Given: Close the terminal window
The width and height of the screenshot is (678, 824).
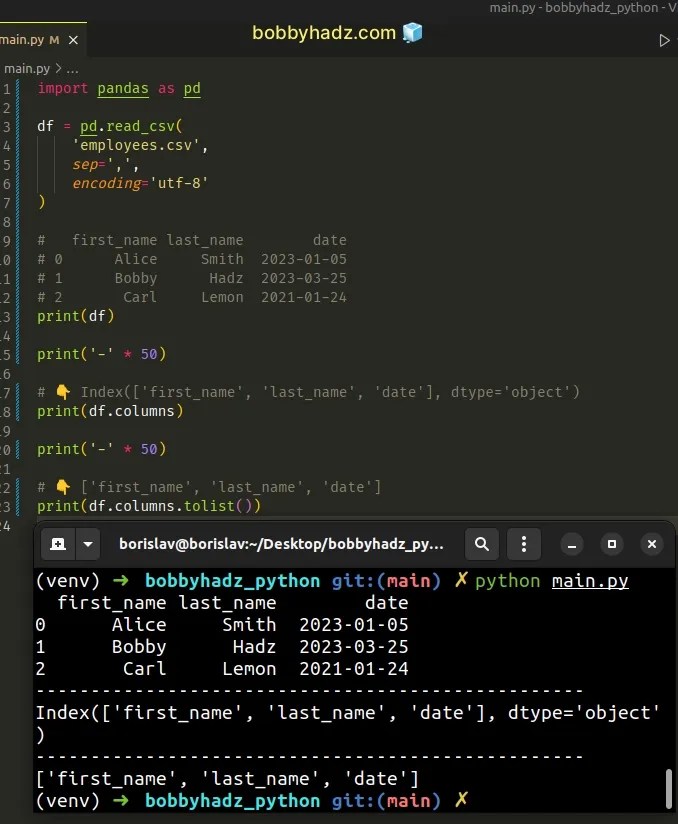Looking at the screenshot, I should [652, 544].
